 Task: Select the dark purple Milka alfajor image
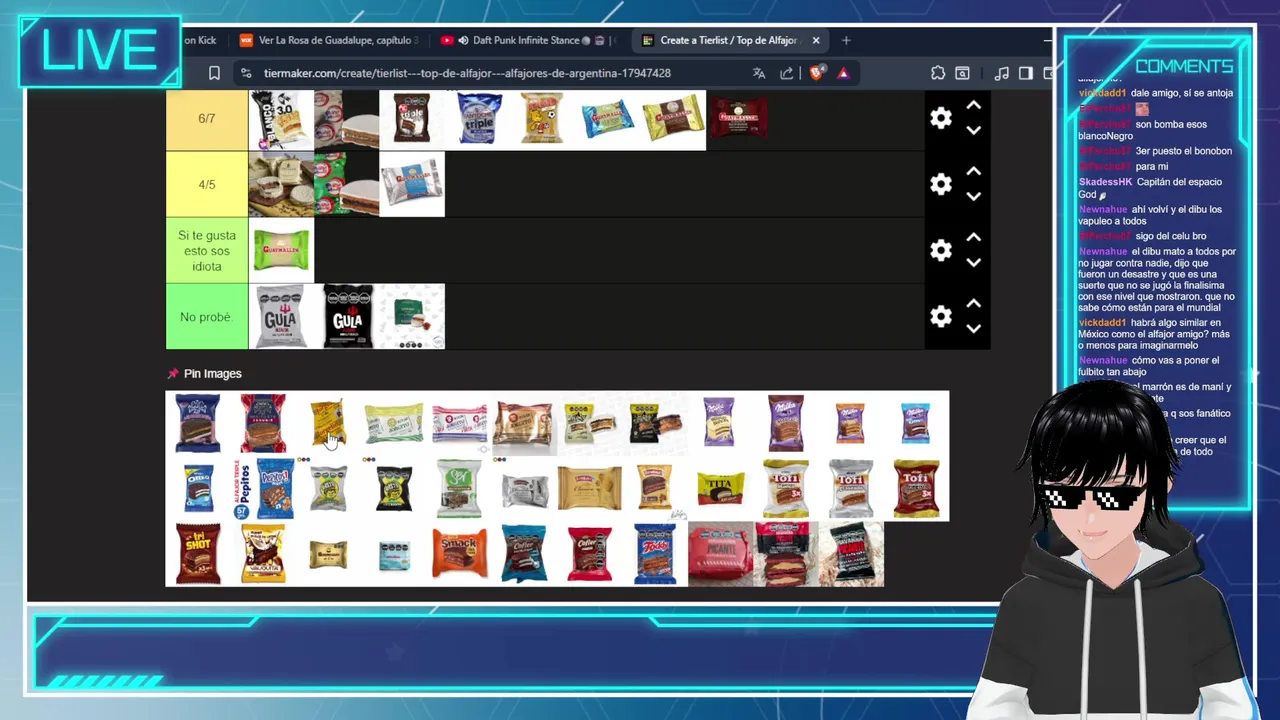click(x=785, y=424)
